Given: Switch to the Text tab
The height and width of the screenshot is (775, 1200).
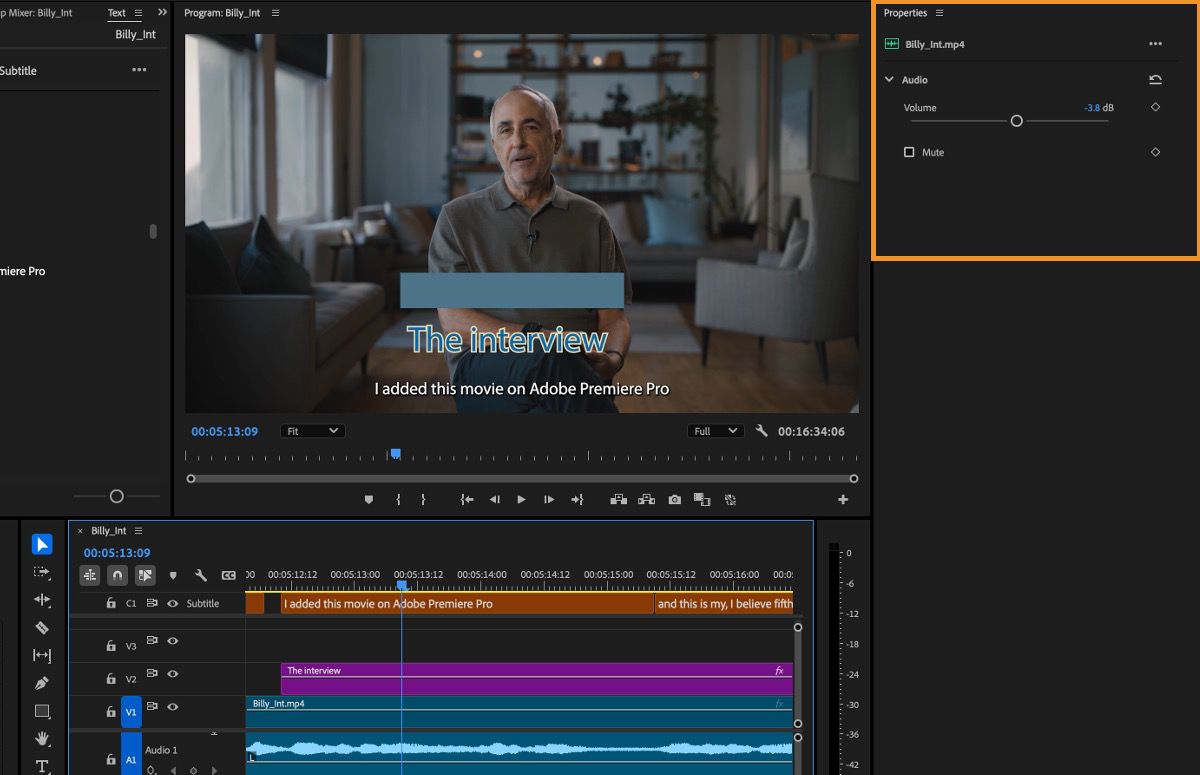Looking at the screenshot, I should point(116,12).
